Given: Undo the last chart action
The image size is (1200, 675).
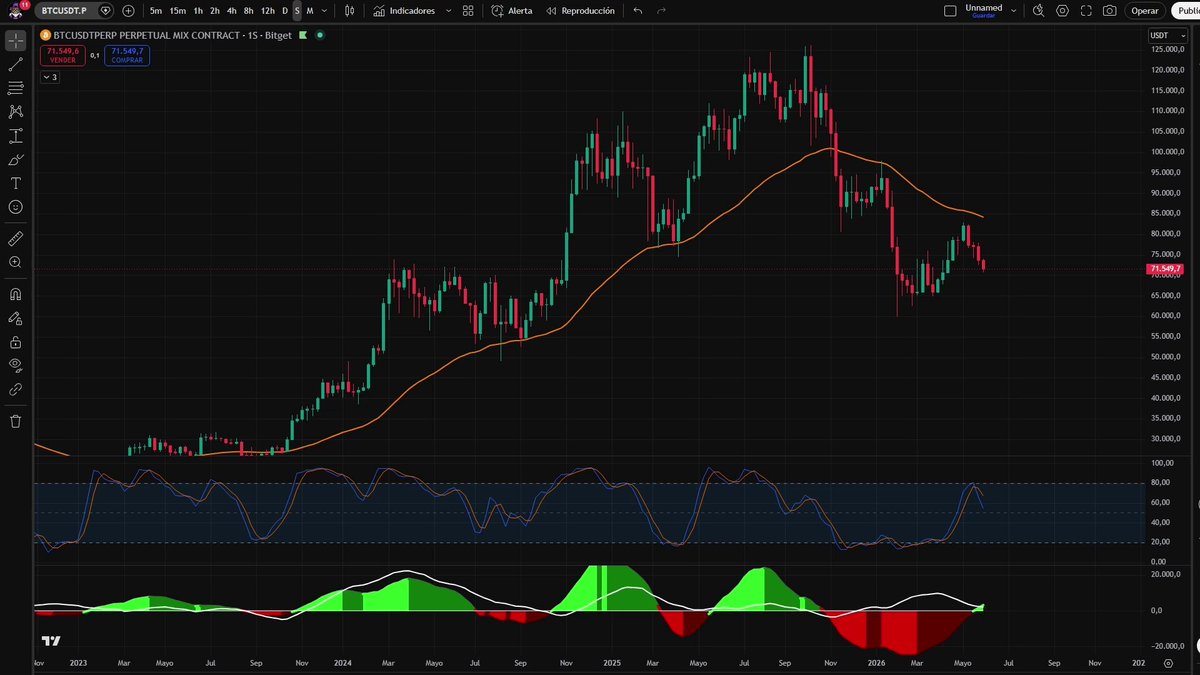Looking at the screenshot, I should coord(638,11).
